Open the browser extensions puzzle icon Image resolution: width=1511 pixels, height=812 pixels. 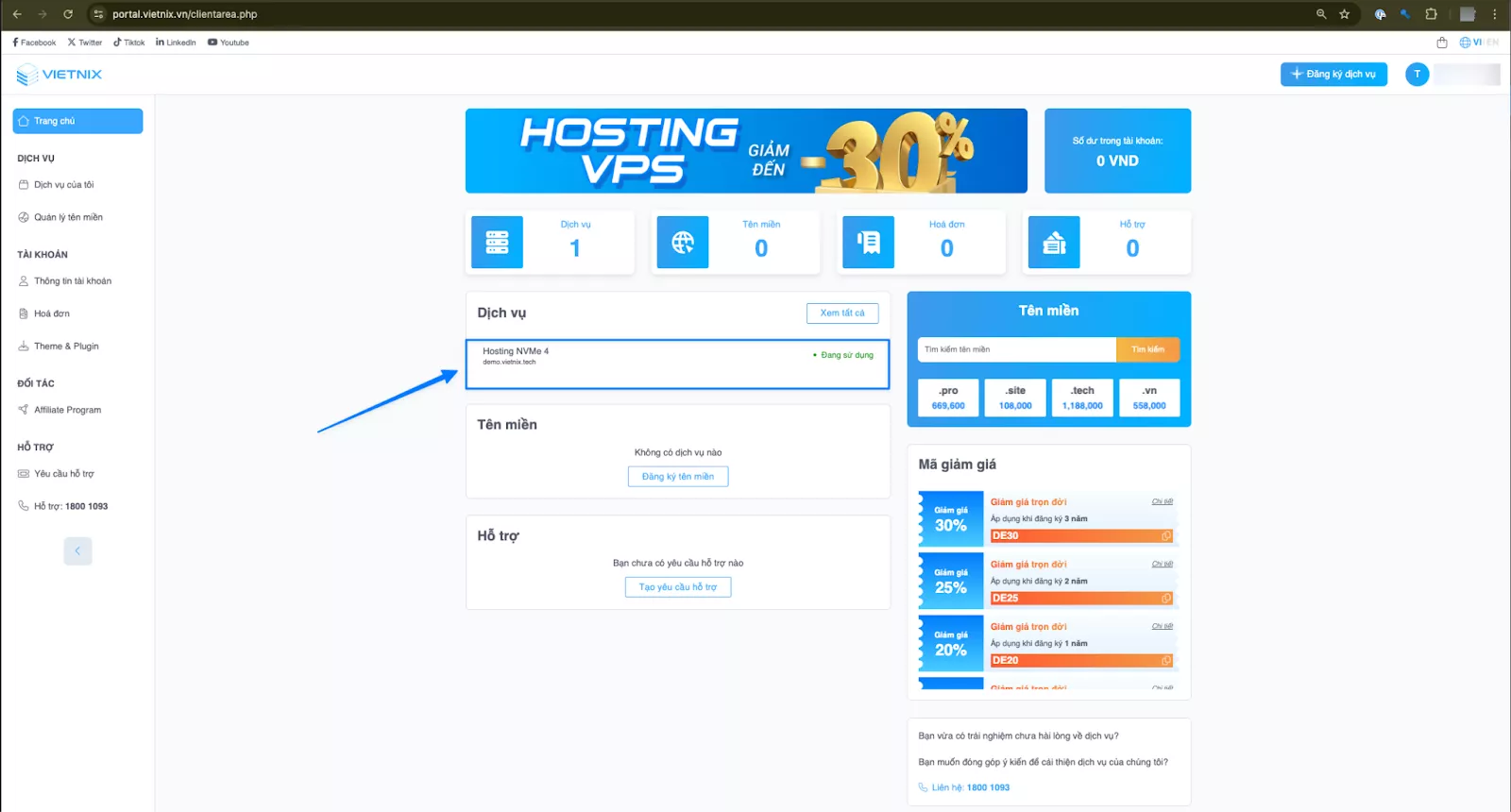pyautogui.click(x=1431, y=14)
